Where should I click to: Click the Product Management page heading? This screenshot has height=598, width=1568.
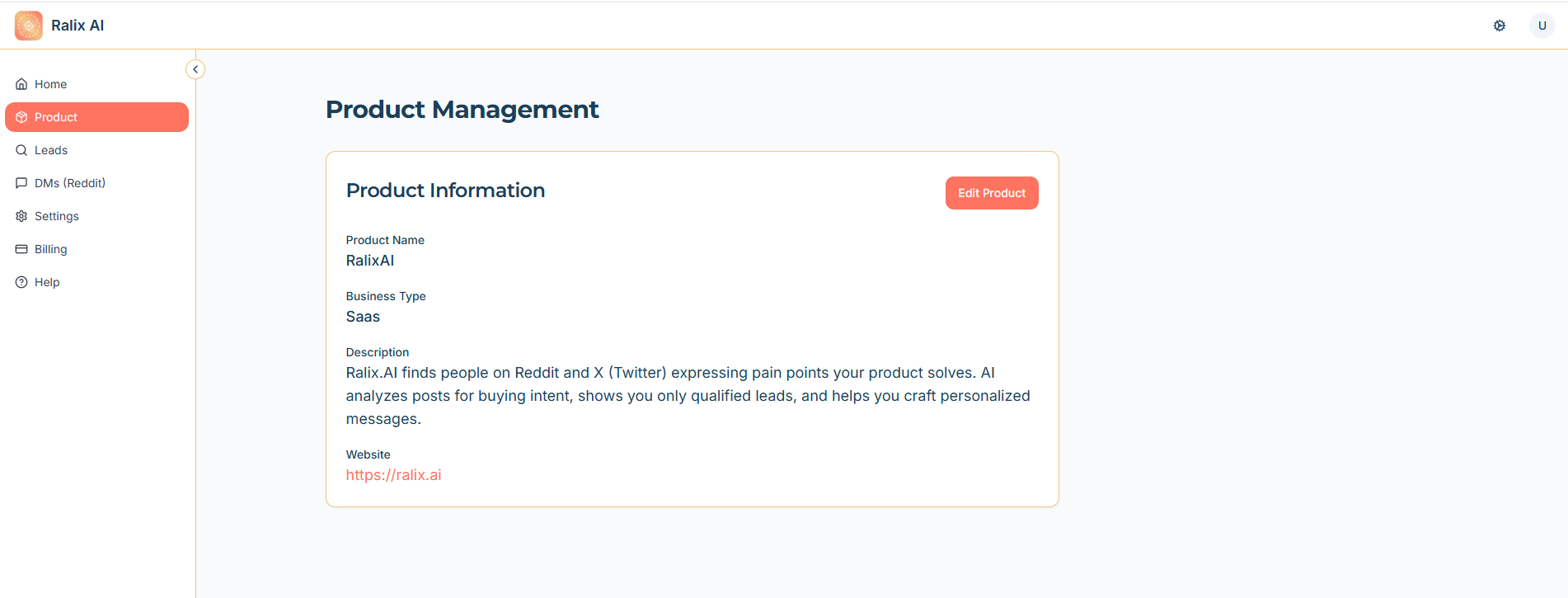(x=462, y=110)
